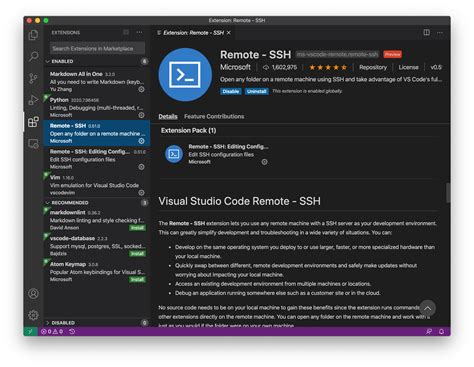
Task: Select Remote - SSH: Editing Config list item
Action: coord(97,159)
